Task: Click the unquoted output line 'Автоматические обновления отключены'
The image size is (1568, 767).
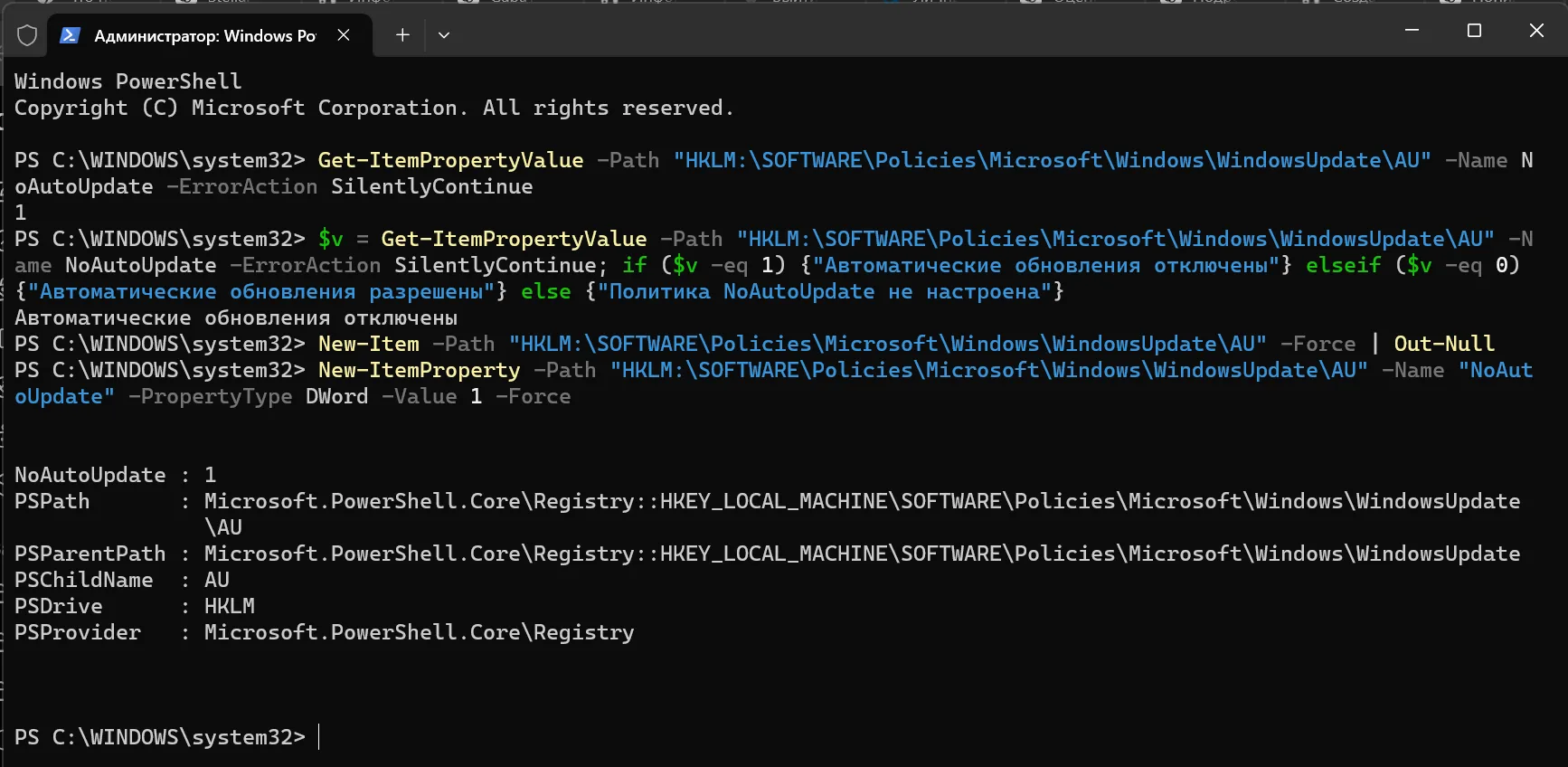Action: click(236, 317)
